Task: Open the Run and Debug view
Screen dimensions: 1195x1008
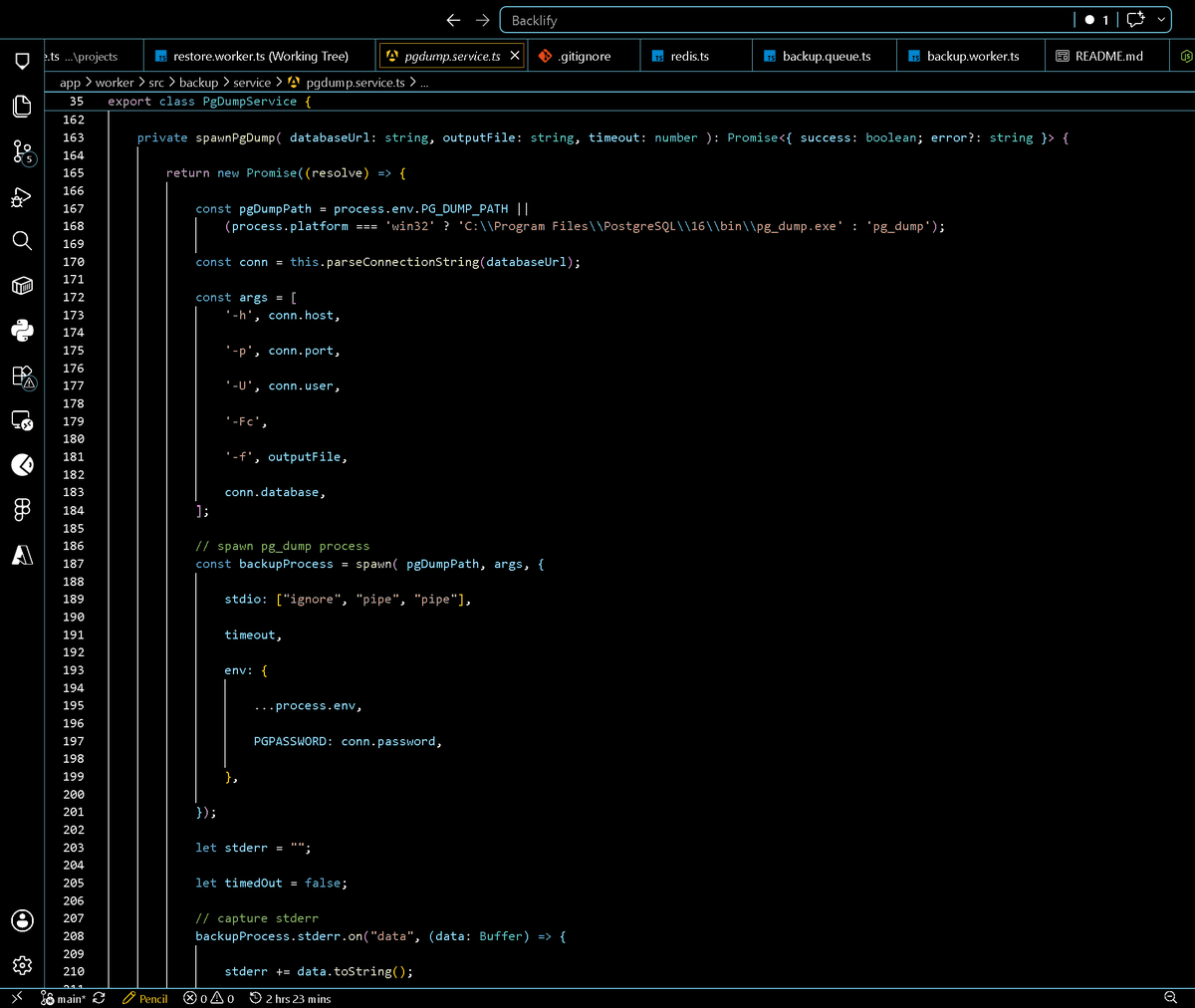Action: pos(22,196)
